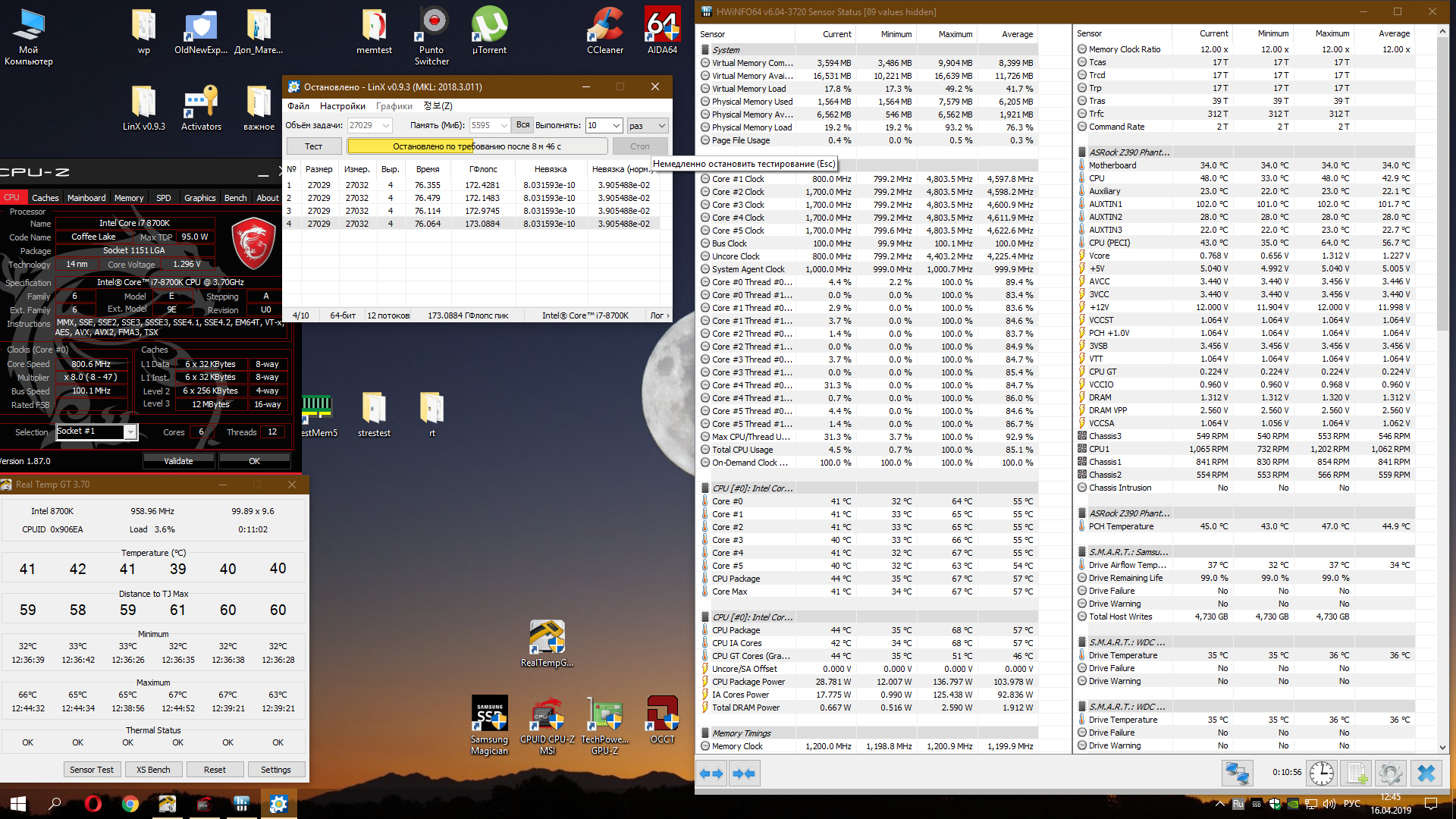Toggle the 'Вся' all-memory button in LinX
The width and height of the screenshot is (1456, 819).
click(x=522, y=125)
